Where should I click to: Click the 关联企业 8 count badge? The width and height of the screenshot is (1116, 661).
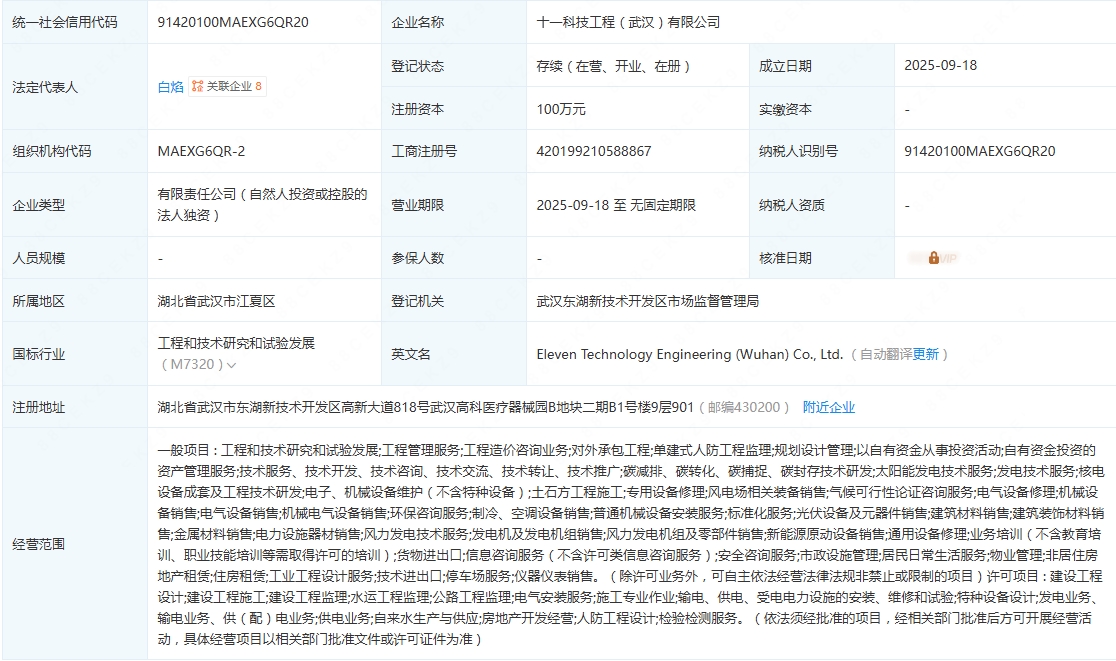[x=258, y=87]
